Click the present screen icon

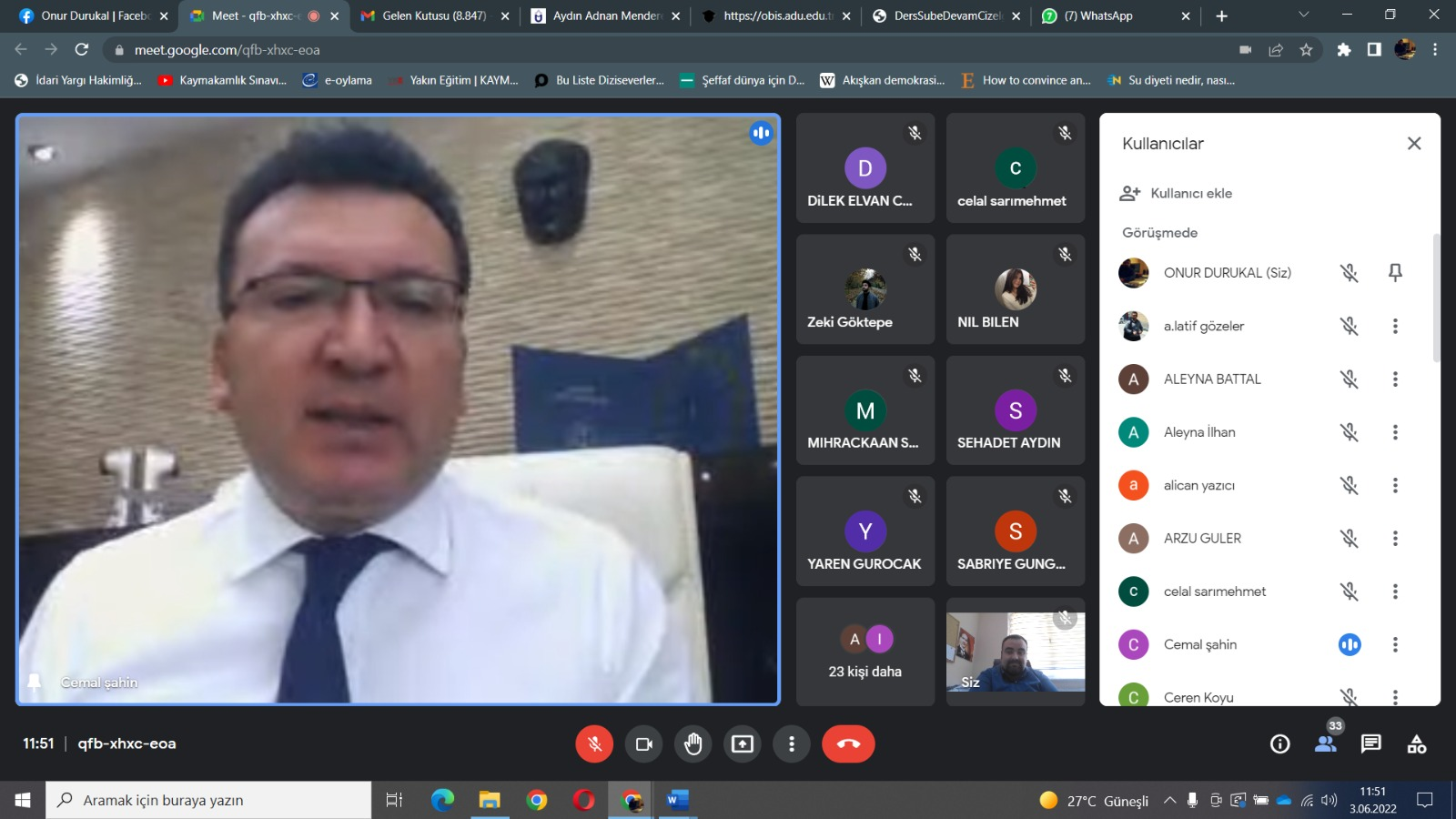click(743, 744)
